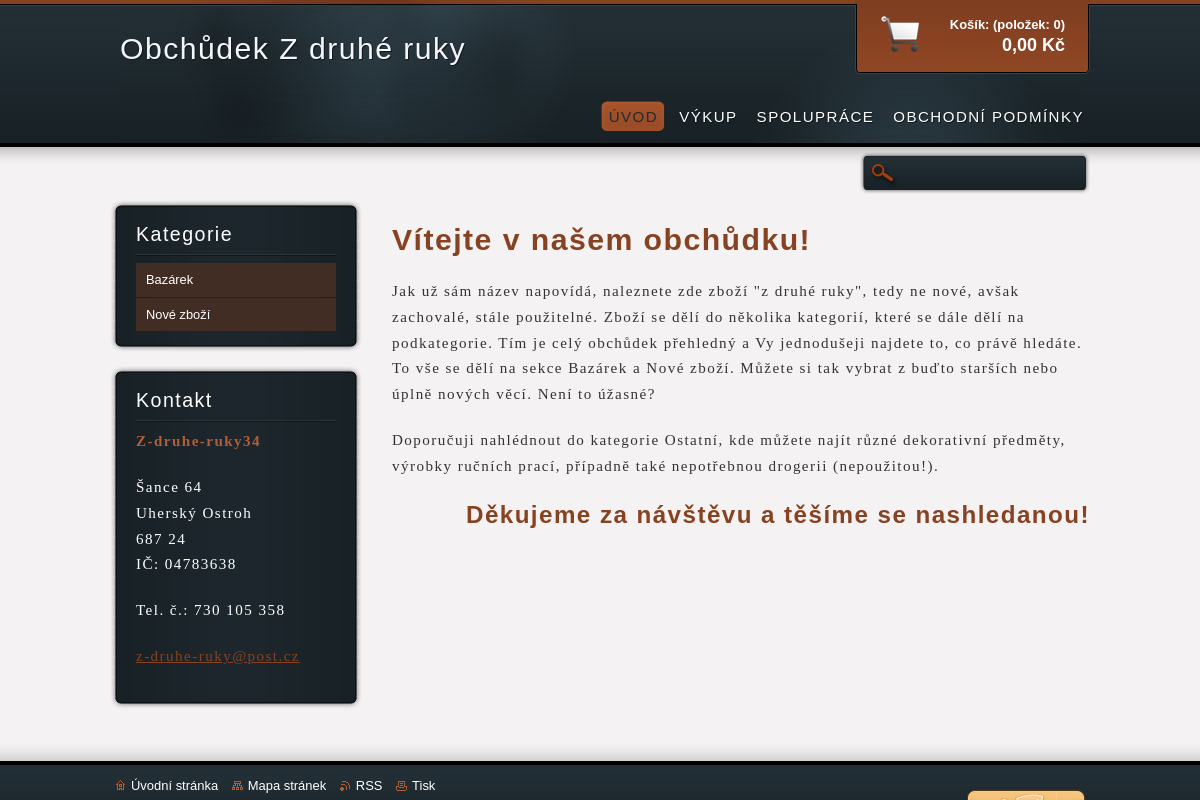Click the home icon beside Úvodní stránka
Image resolution: width=1200 pixels, height=800 pixels.
click(121, 785)
